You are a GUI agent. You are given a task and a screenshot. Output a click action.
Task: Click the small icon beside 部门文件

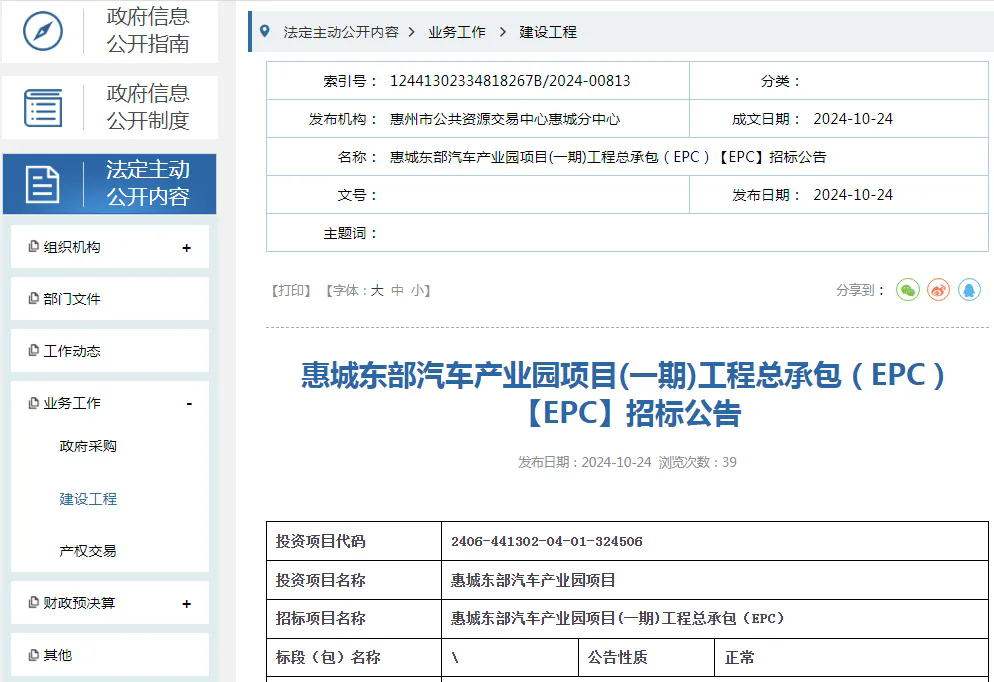(x=34, y=299)
